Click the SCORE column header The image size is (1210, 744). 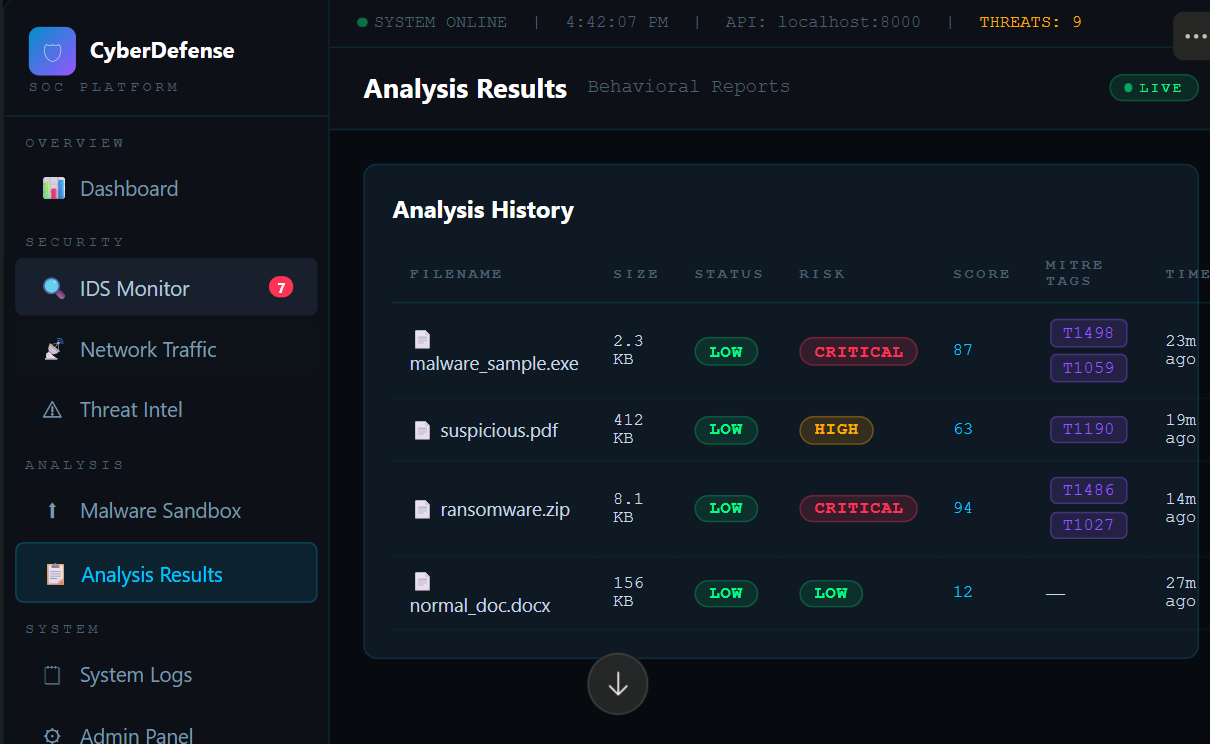(981, 274)
